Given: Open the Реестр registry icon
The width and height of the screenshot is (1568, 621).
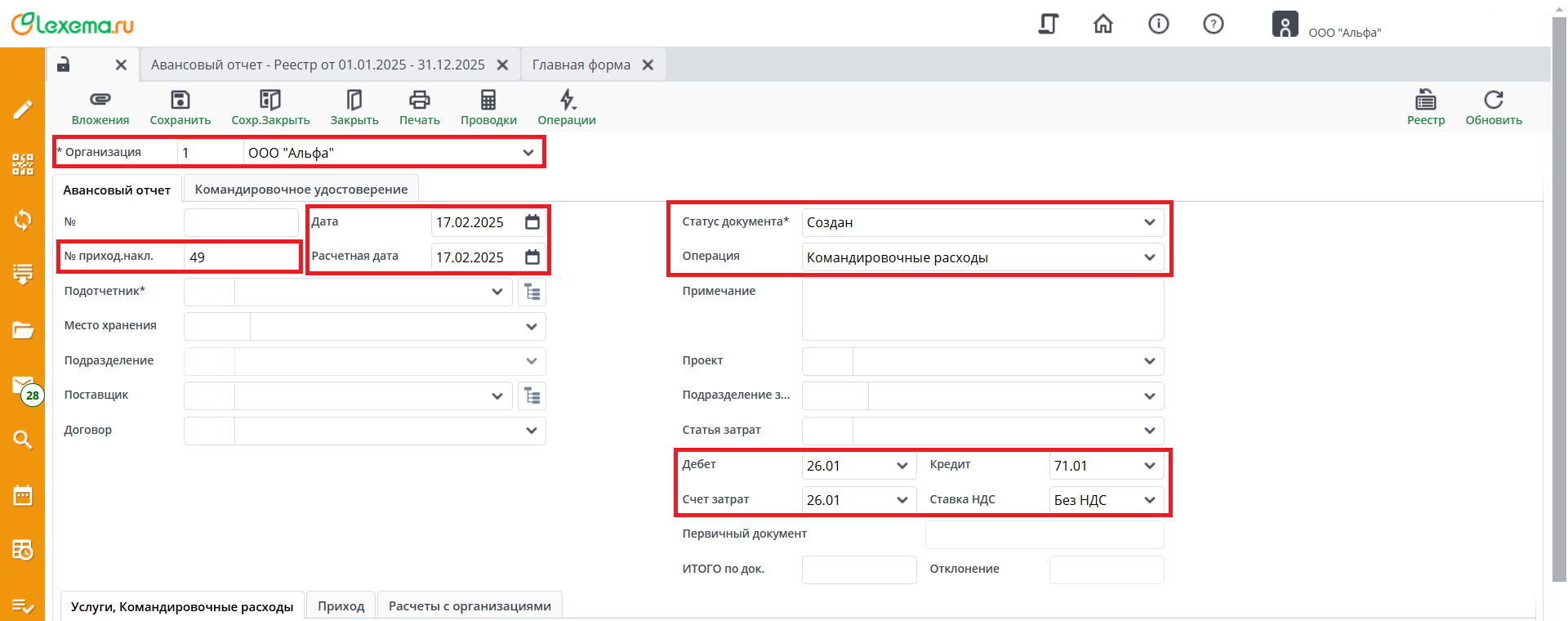Looking at the screenshot, I should pyautogui.click(x=1425, y=100).
